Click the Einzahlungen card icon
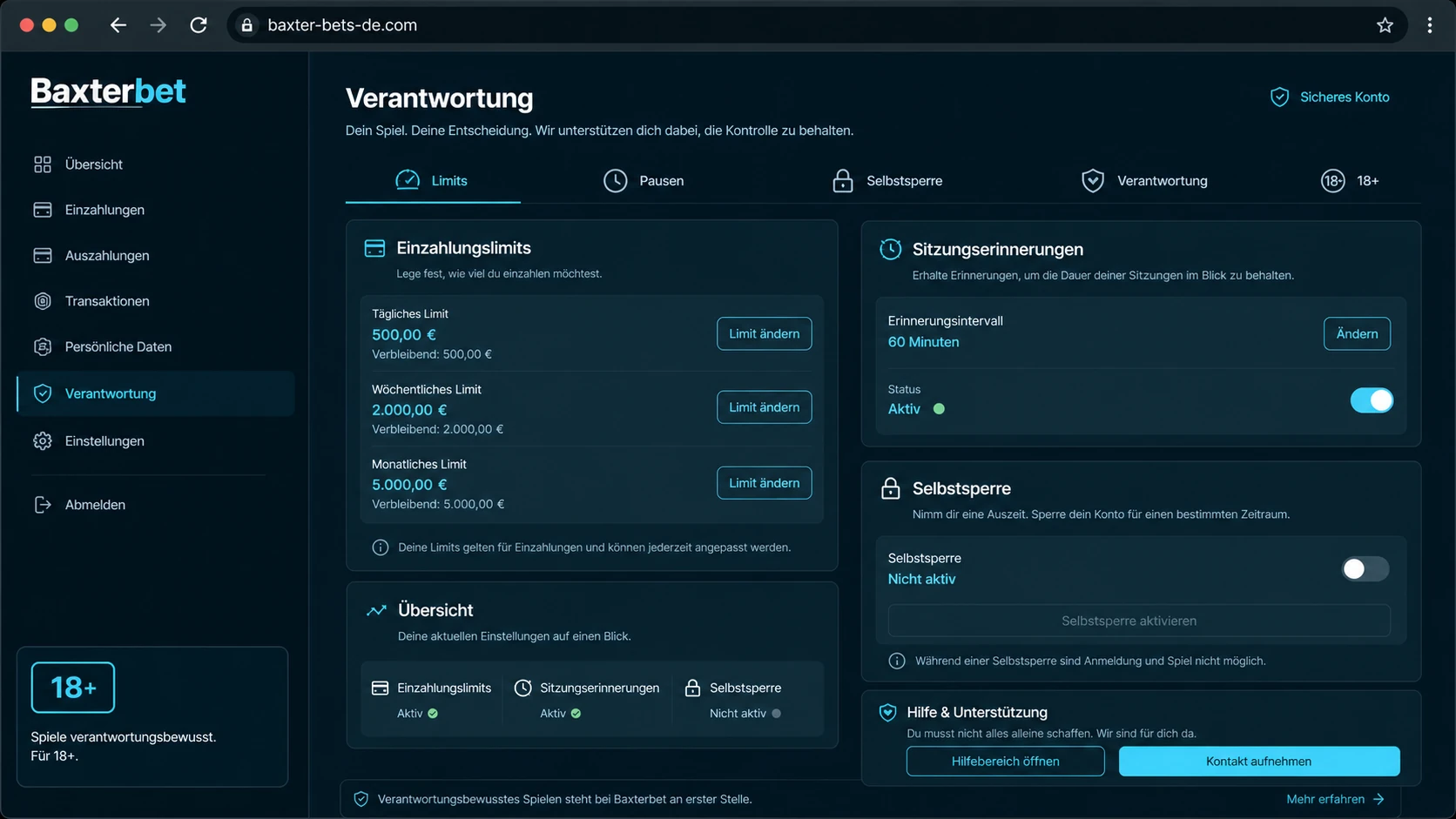 tap(43, 210)
